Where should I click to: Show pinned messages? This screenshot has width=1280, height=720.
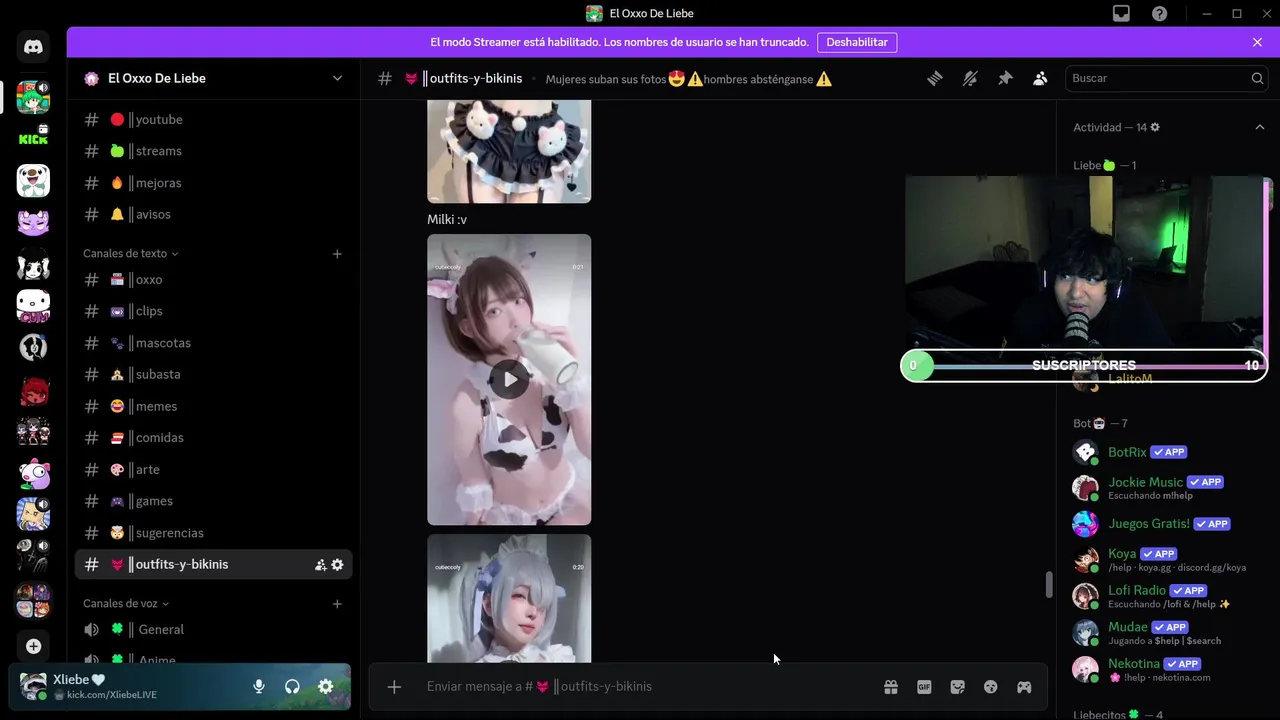[x=1005, y=78]
